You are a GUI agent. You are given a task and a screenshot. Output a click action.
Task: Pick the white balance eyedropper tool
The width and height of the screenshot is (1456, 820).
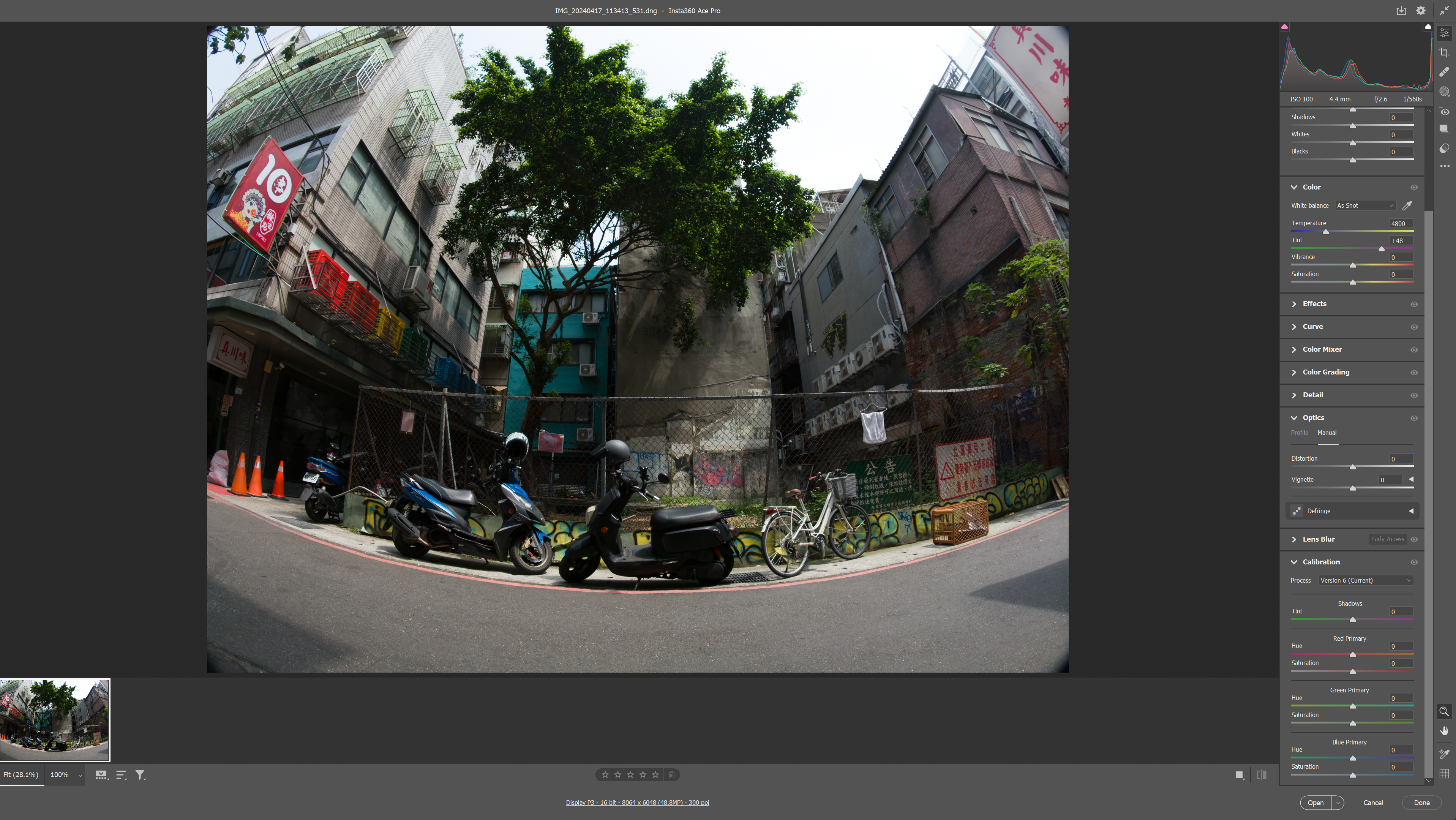(x=1407, y=206)
